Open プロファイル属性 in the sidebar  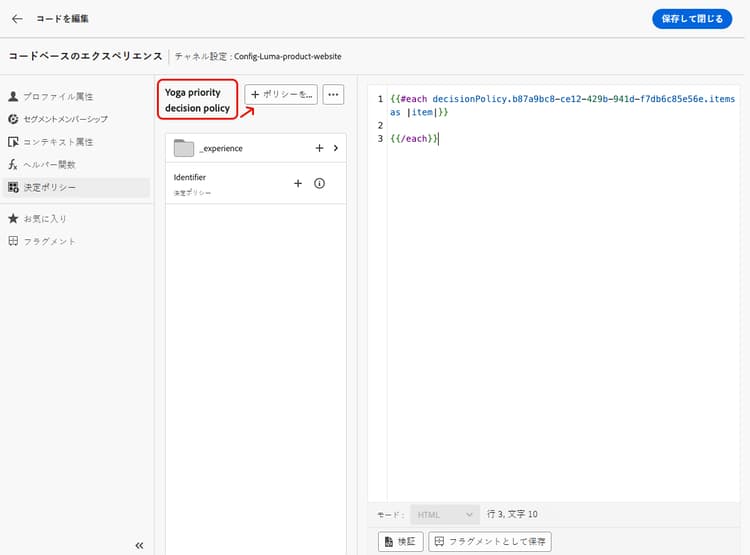[58, 96]
